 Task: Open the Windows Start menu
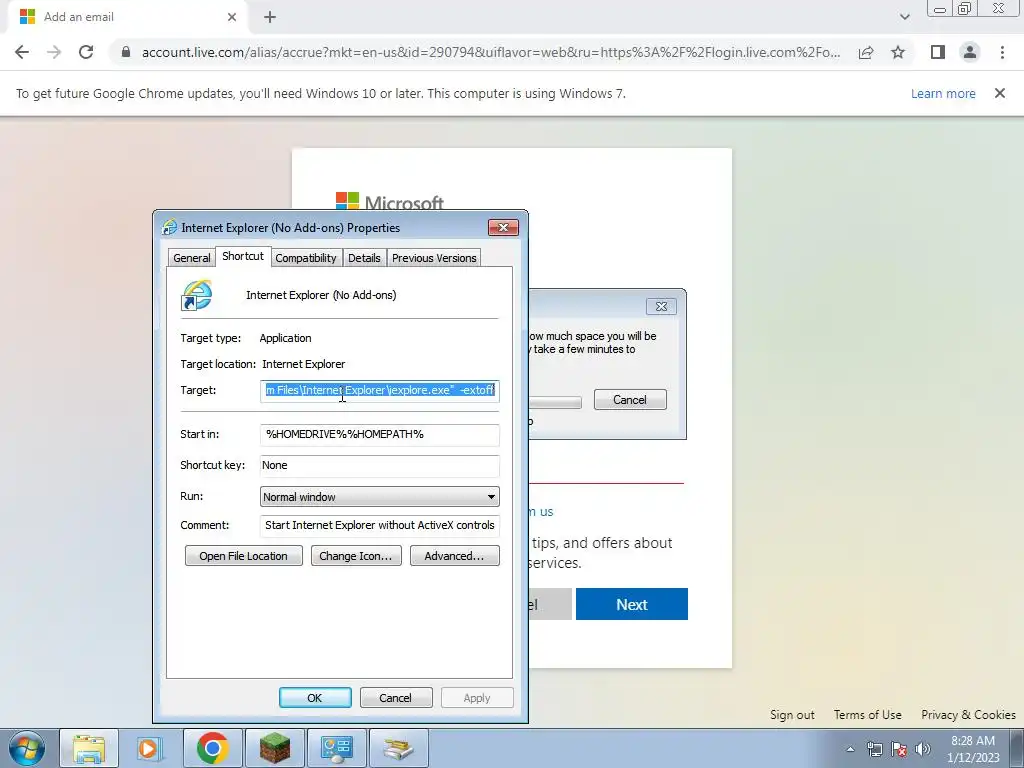pos(27,748)
